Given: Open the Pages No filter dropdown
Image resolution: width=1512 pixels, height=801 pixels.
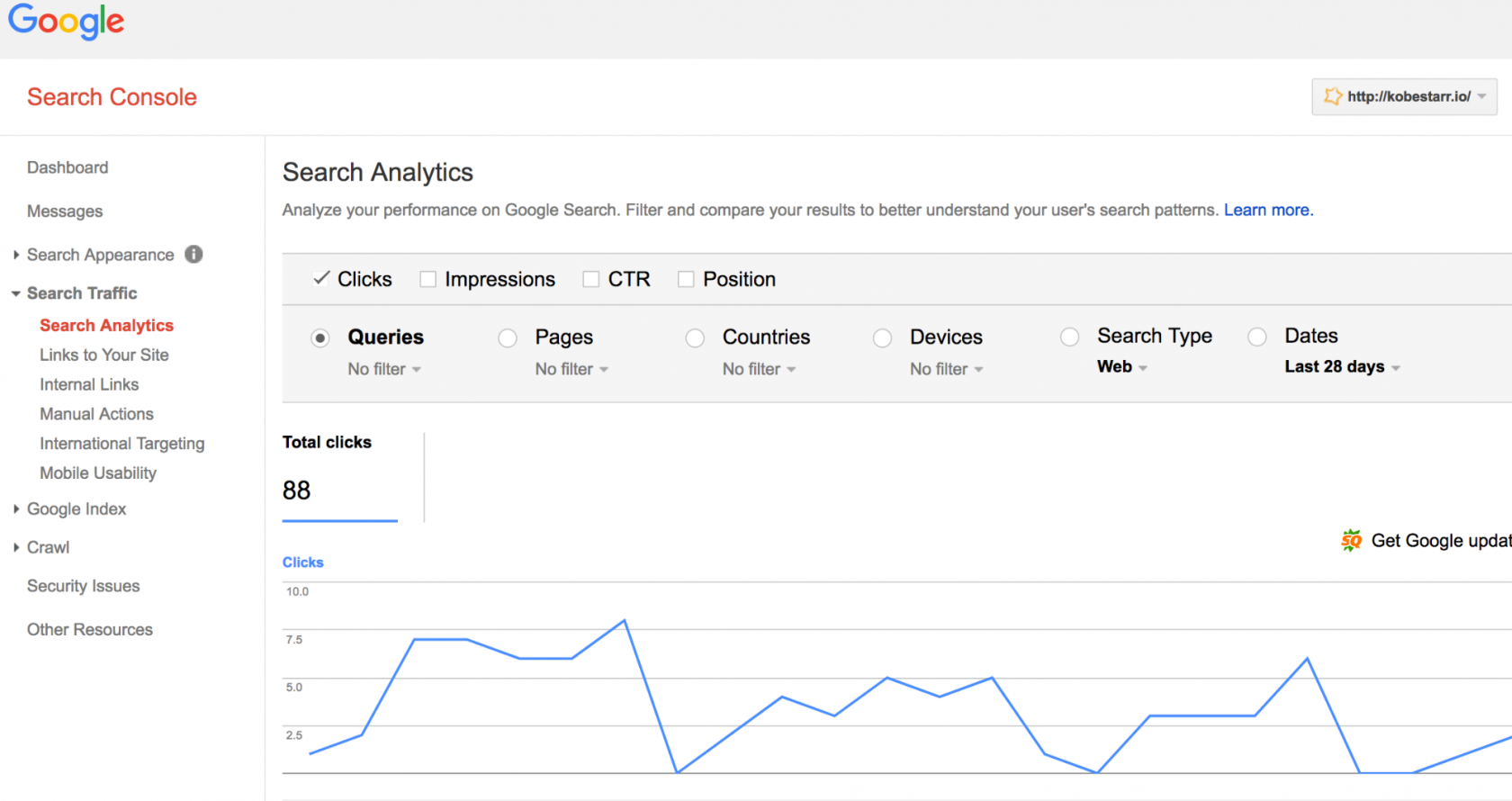Looking at the screenshot, I should click(571, 369).
